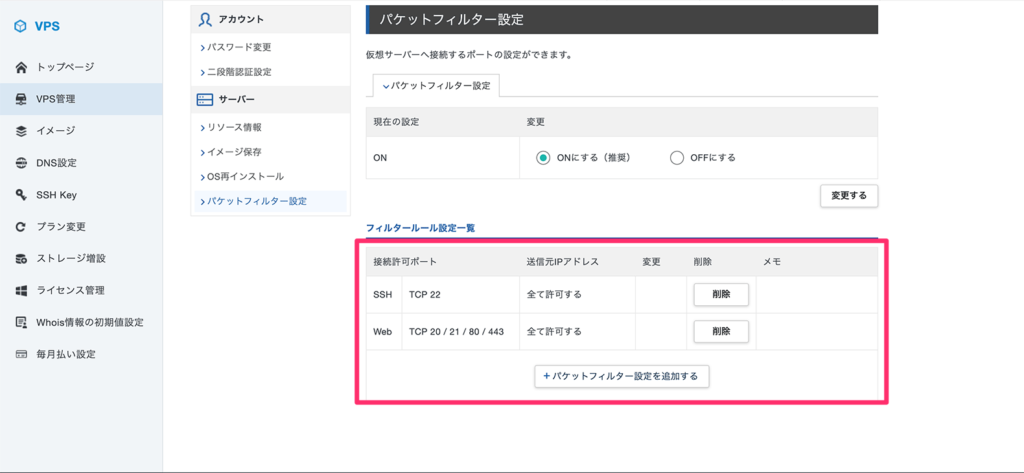
Task: Go to イメージ sidebar menu
Action: [x=81, y=131]
